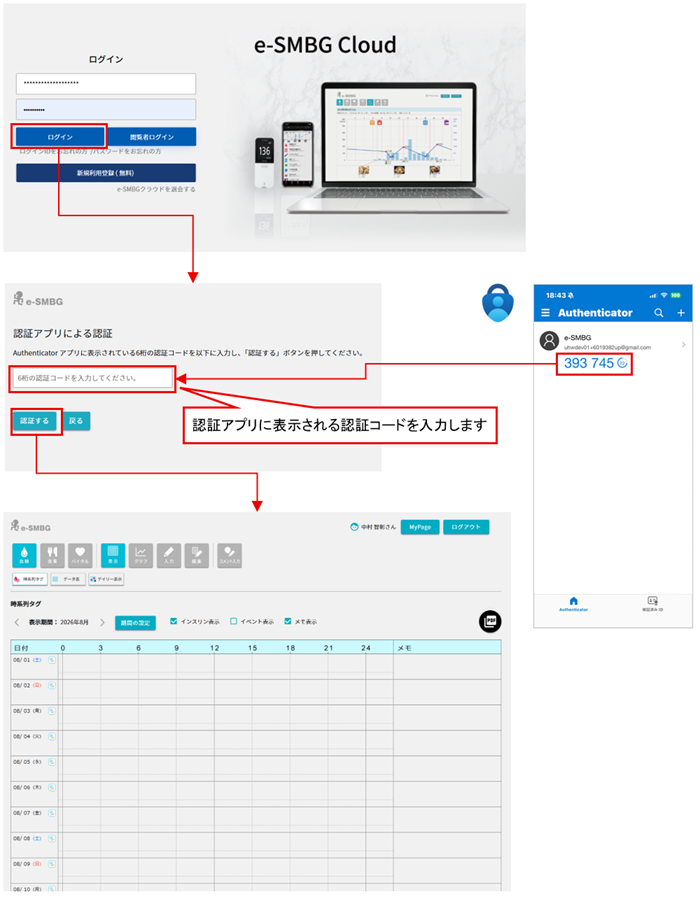
Task: Expand e-SMBG account with right chevron
Action: coord(683,344)
